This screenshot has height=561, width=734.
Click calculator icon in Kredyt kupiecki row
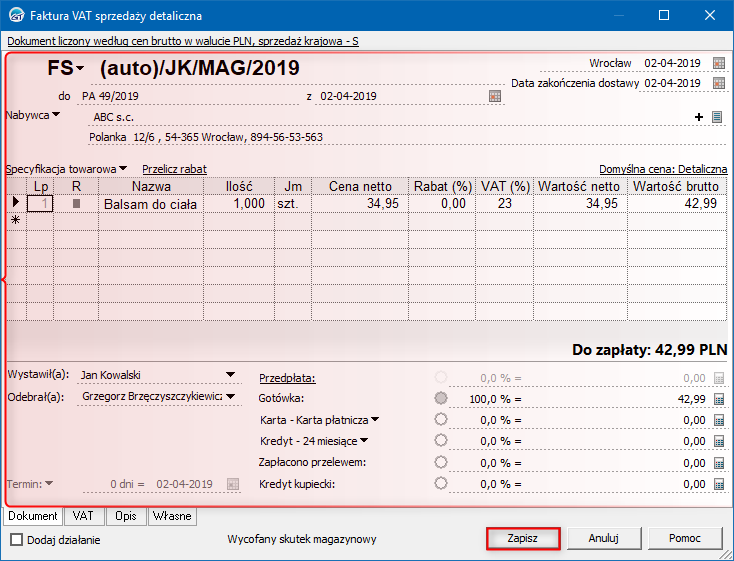point(718,484)
